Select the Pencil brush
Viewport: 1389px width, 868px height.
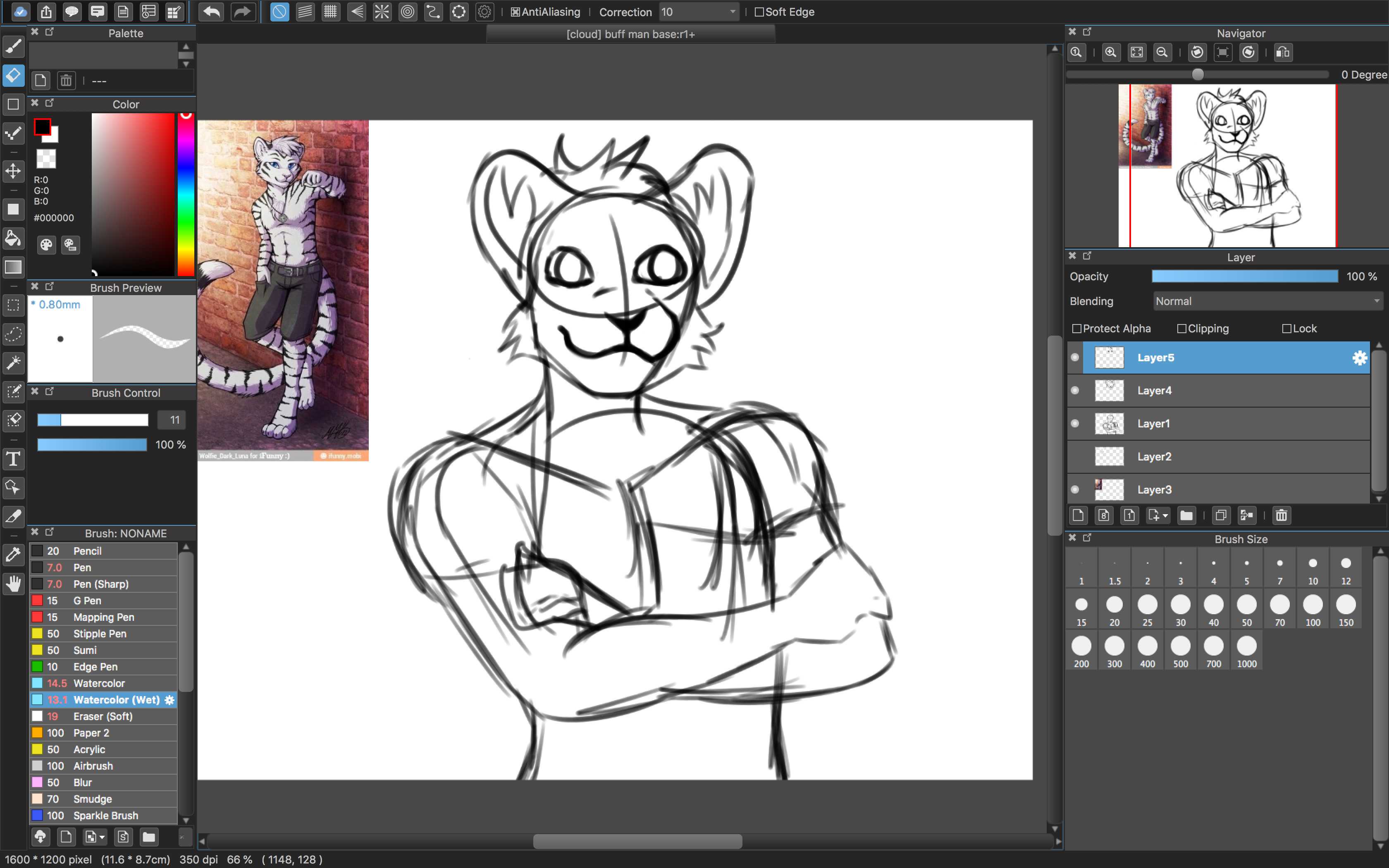(103, 551)
